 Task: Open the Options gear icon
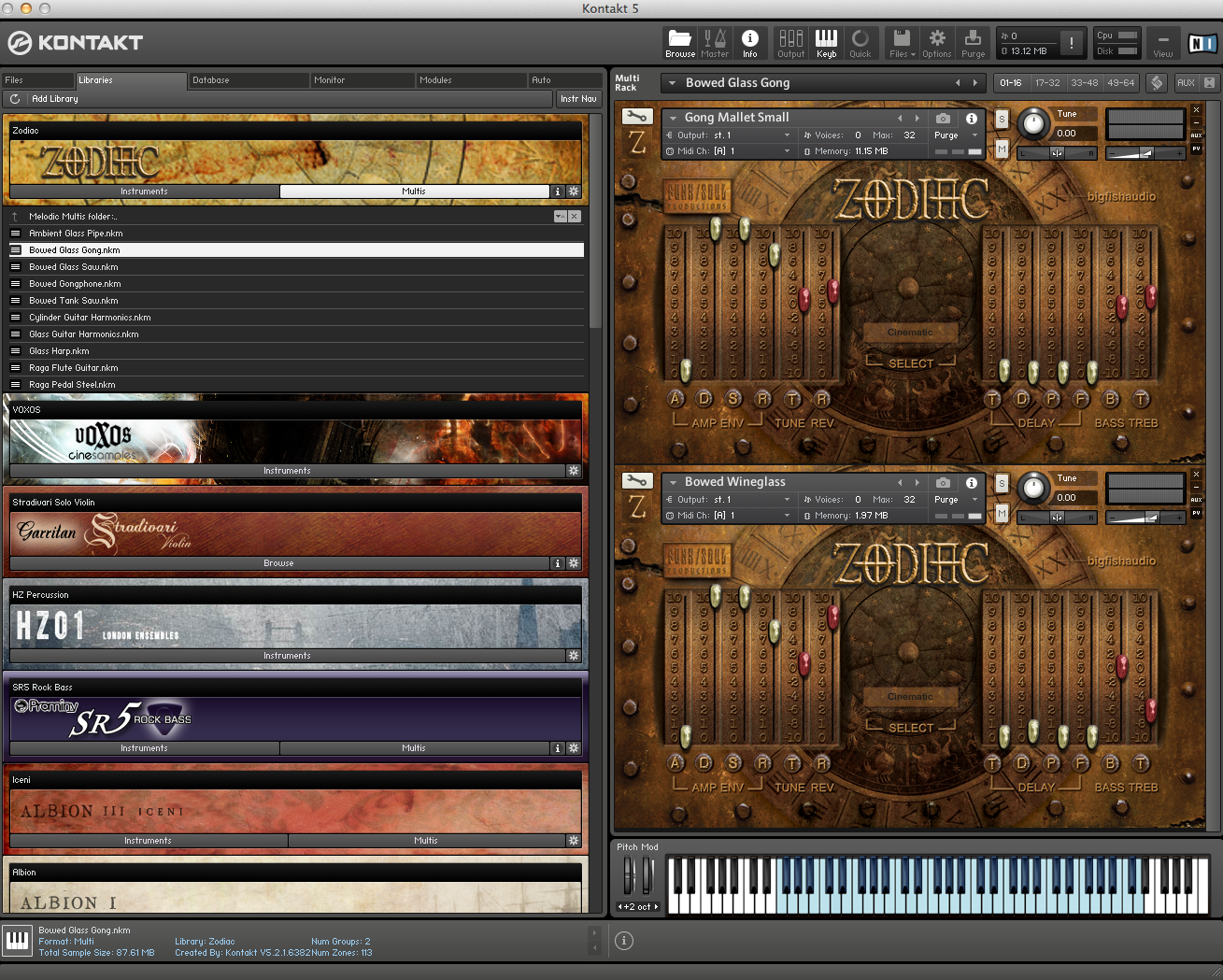936,43
